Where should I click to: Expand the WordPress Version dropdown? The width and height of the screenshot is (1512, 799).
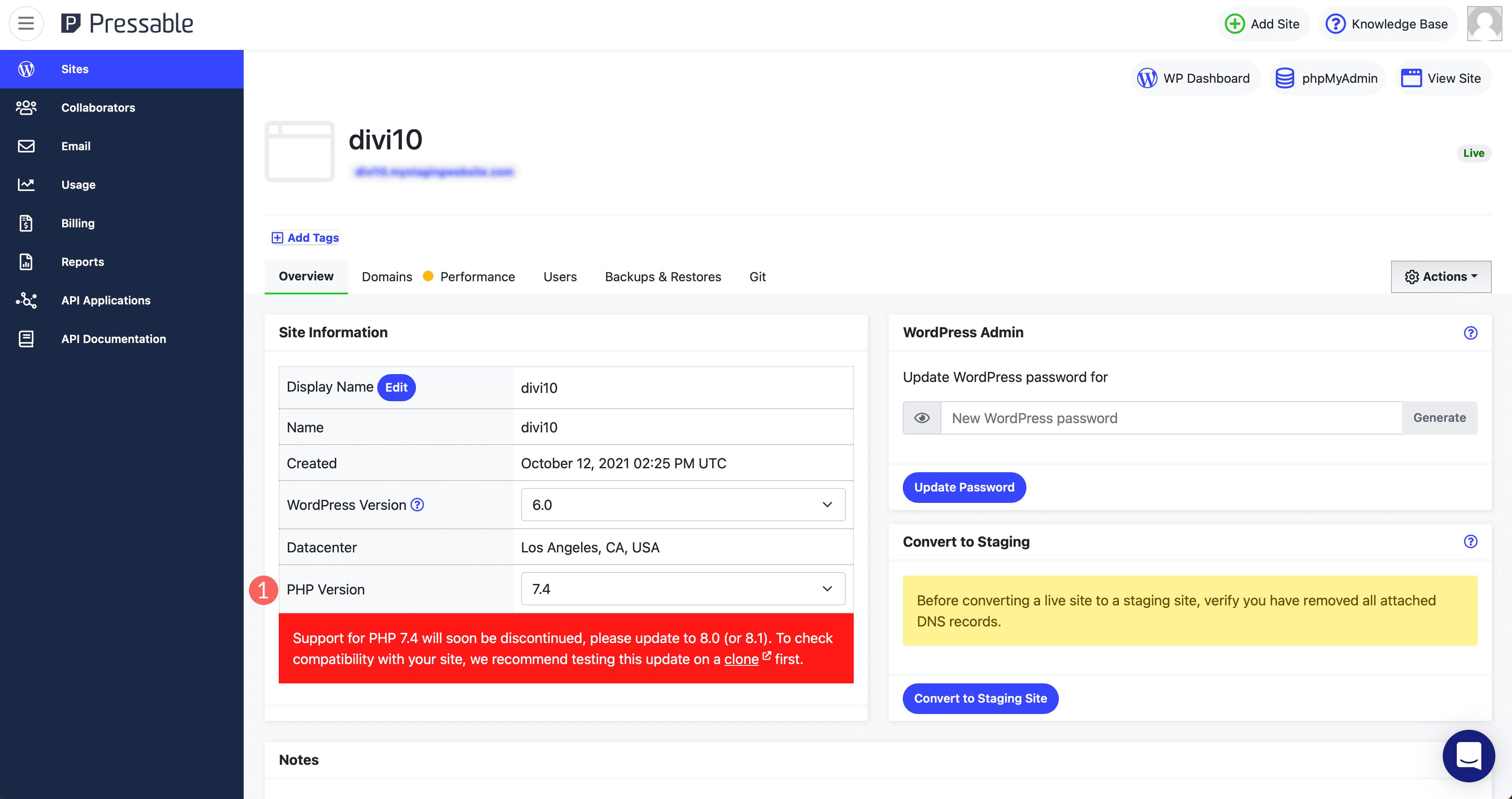[x=682, y=505]
